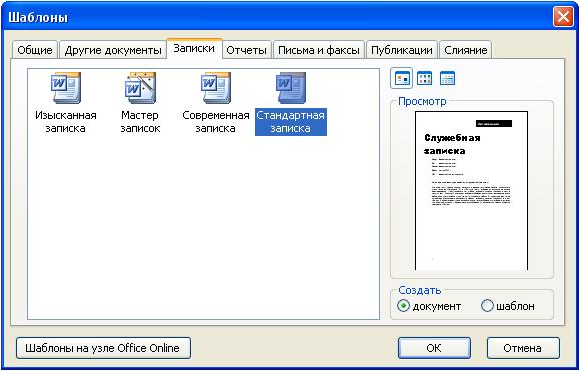Select the Стандартная записка template icon
This screenshot has height=377, width=579.
point(291,88)
